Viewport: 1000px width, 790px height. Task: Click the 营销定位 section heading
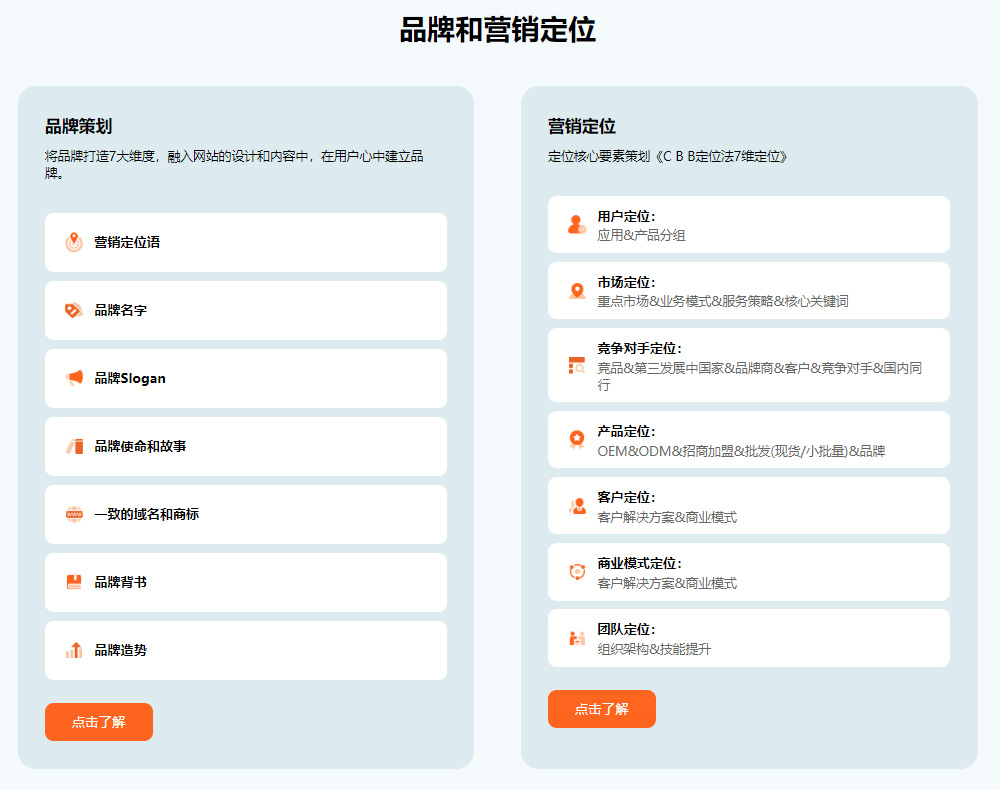point(581,126)
